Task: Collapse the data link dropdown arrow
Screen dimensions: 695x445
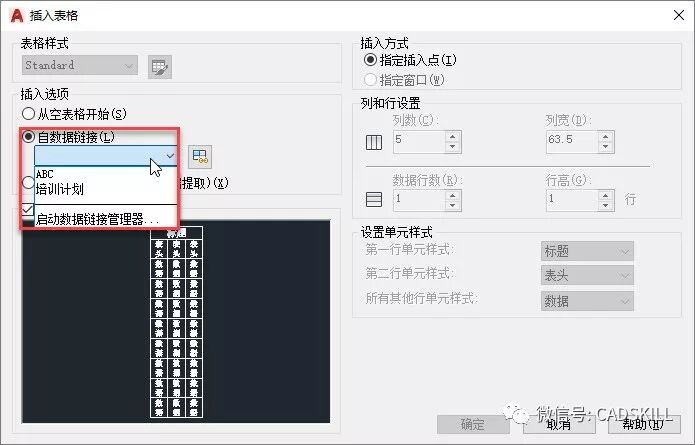Action: coord(170,156)
